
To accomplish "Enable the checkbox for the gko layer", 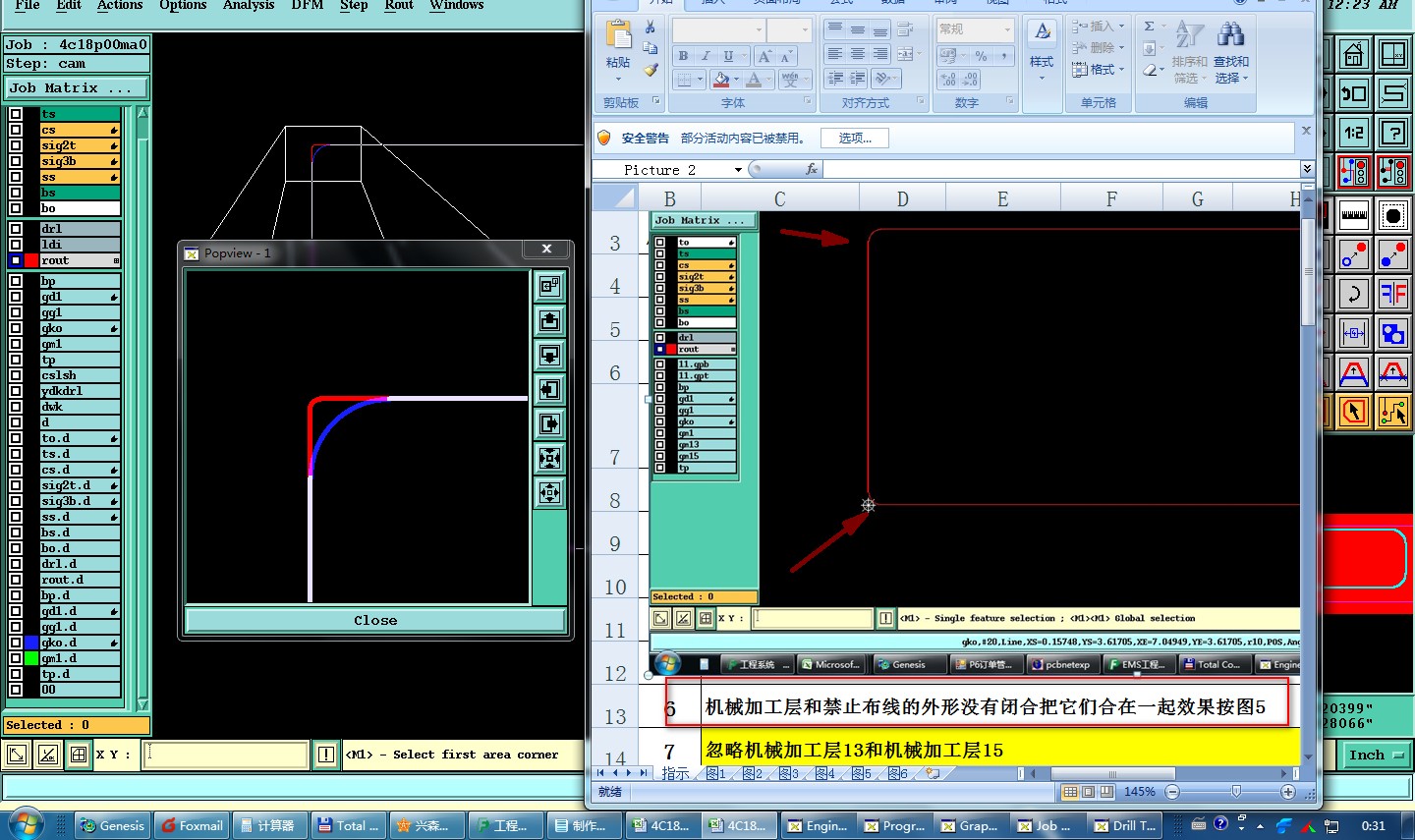I will click(16, 328).
